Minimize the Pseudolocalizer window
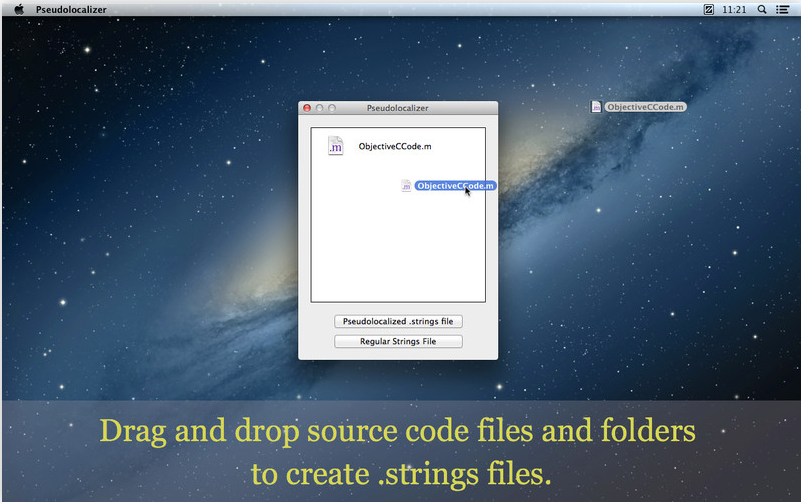The height and width of the screenshot is (502, 801). 319,108
